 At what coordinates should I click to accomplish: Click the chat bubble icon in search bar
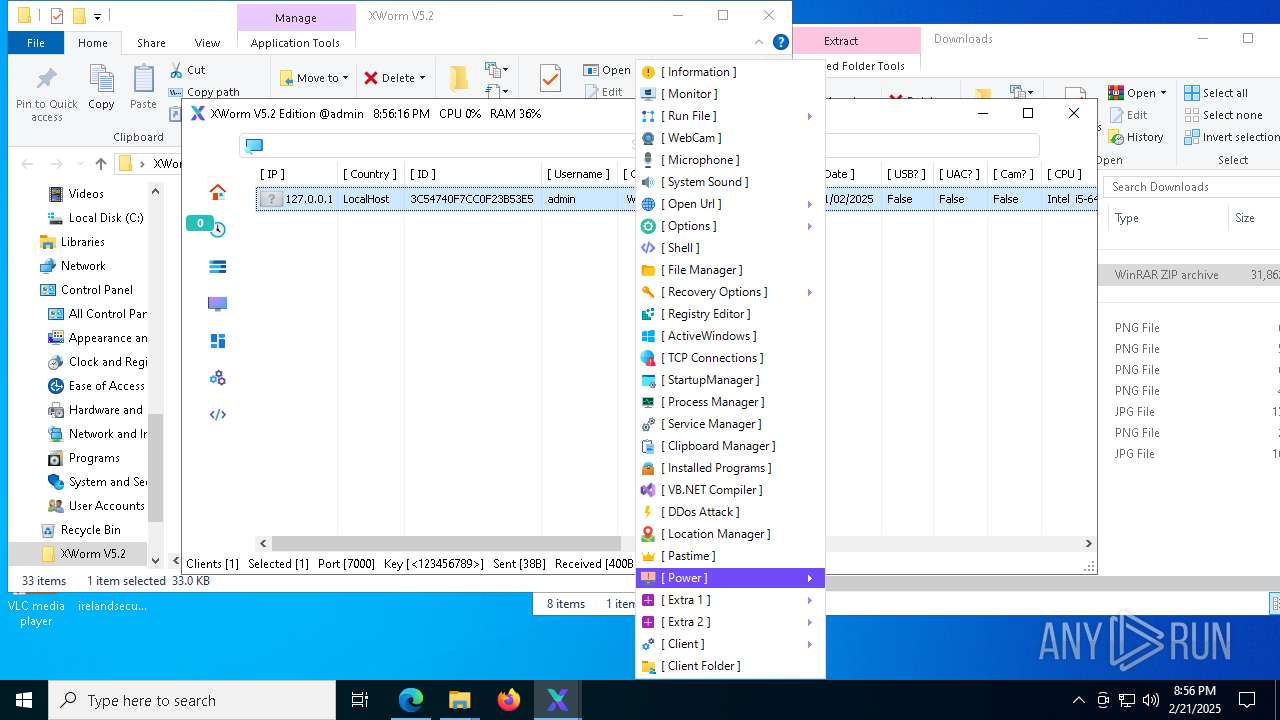tap(254, 146)
